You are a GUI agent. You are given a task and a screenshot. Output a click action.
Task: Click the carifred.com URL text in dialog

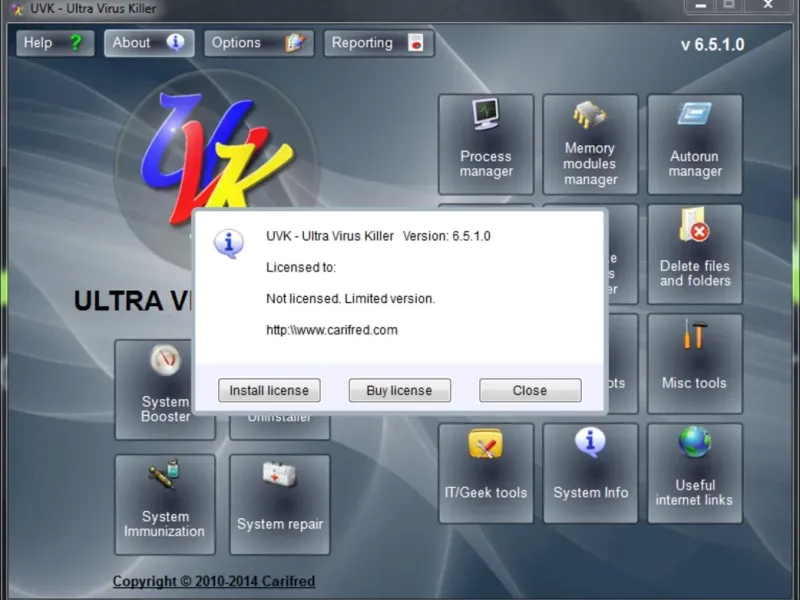coord(332,330)
